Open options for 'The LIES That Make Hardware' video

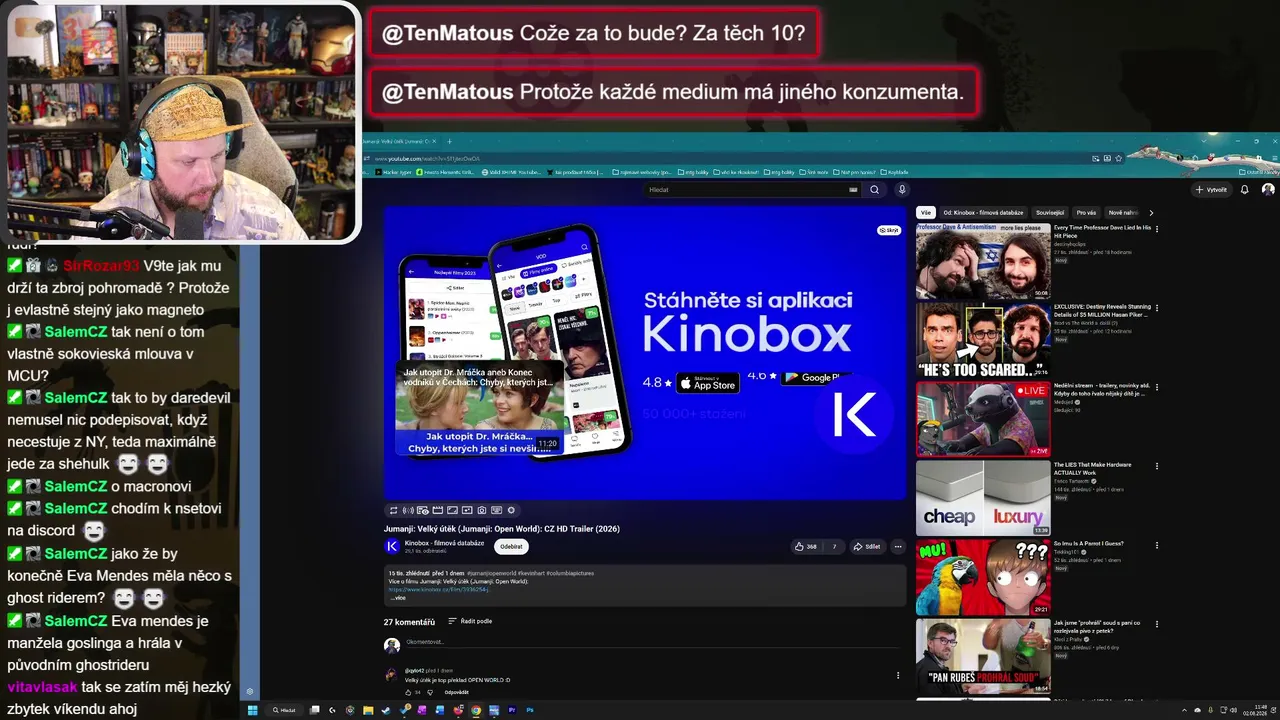click(x=1157, y=466)
